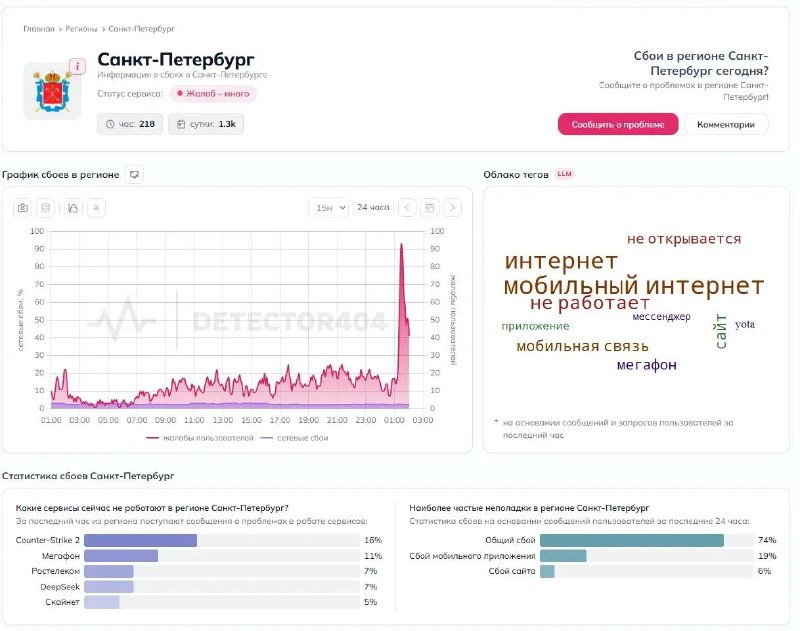Click the Ростелеком service label
Screen dimensions: 800x631
[x=56, y=571]
